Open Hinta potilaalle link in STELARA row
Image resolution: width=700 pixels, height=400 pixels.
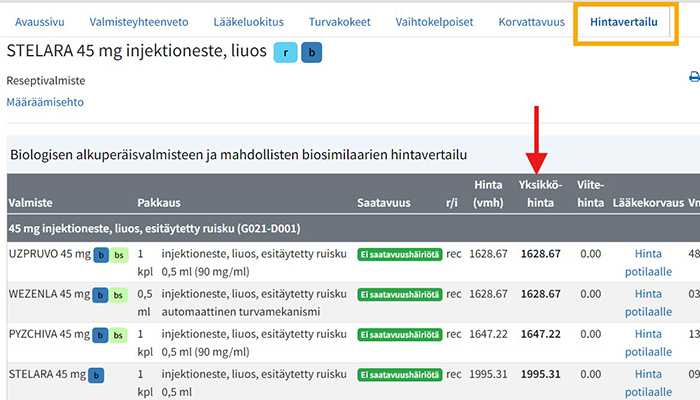648,383
